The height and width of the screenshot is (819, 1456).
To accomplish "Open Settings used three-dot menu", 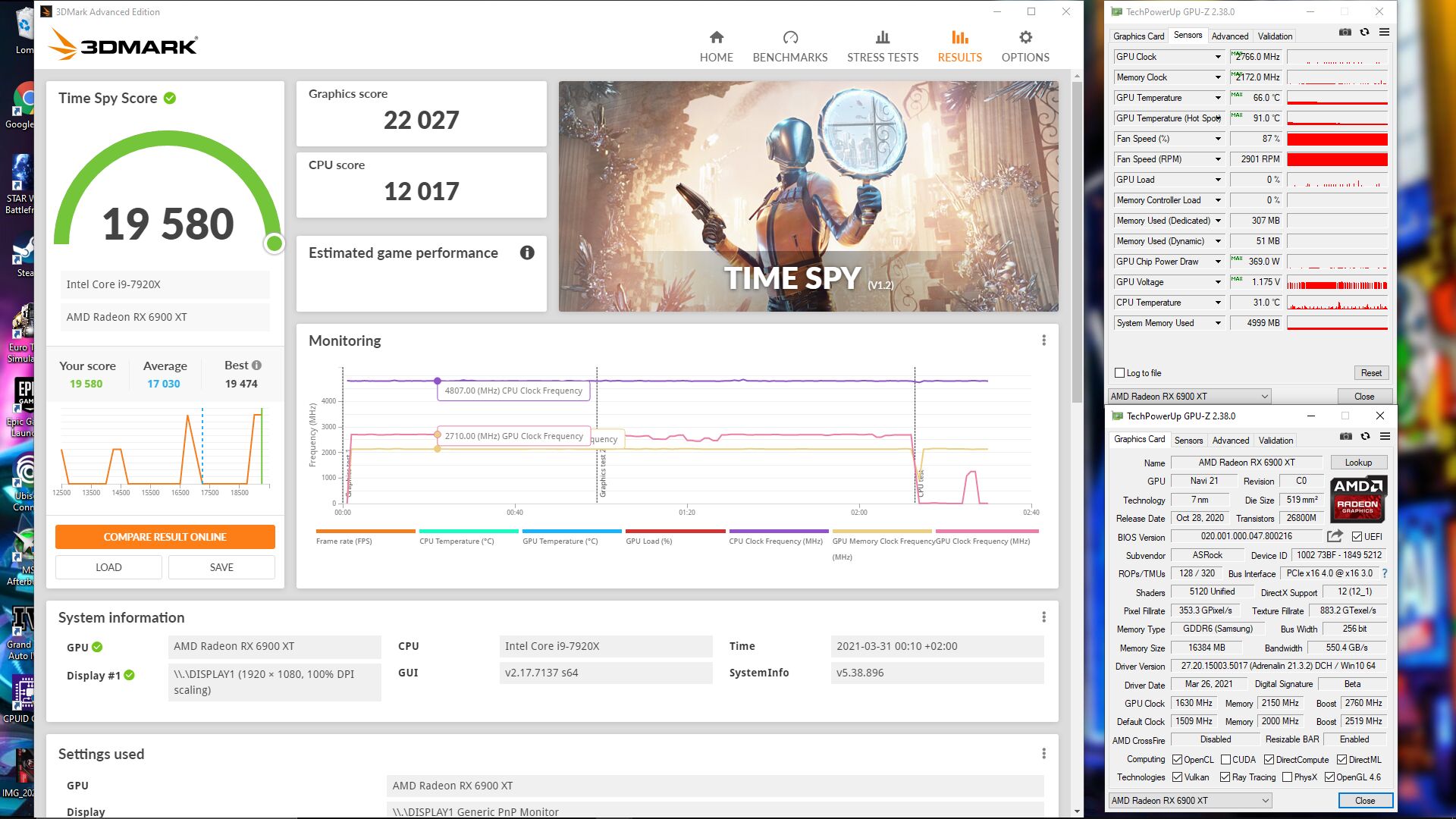I will coord(1043,754).
